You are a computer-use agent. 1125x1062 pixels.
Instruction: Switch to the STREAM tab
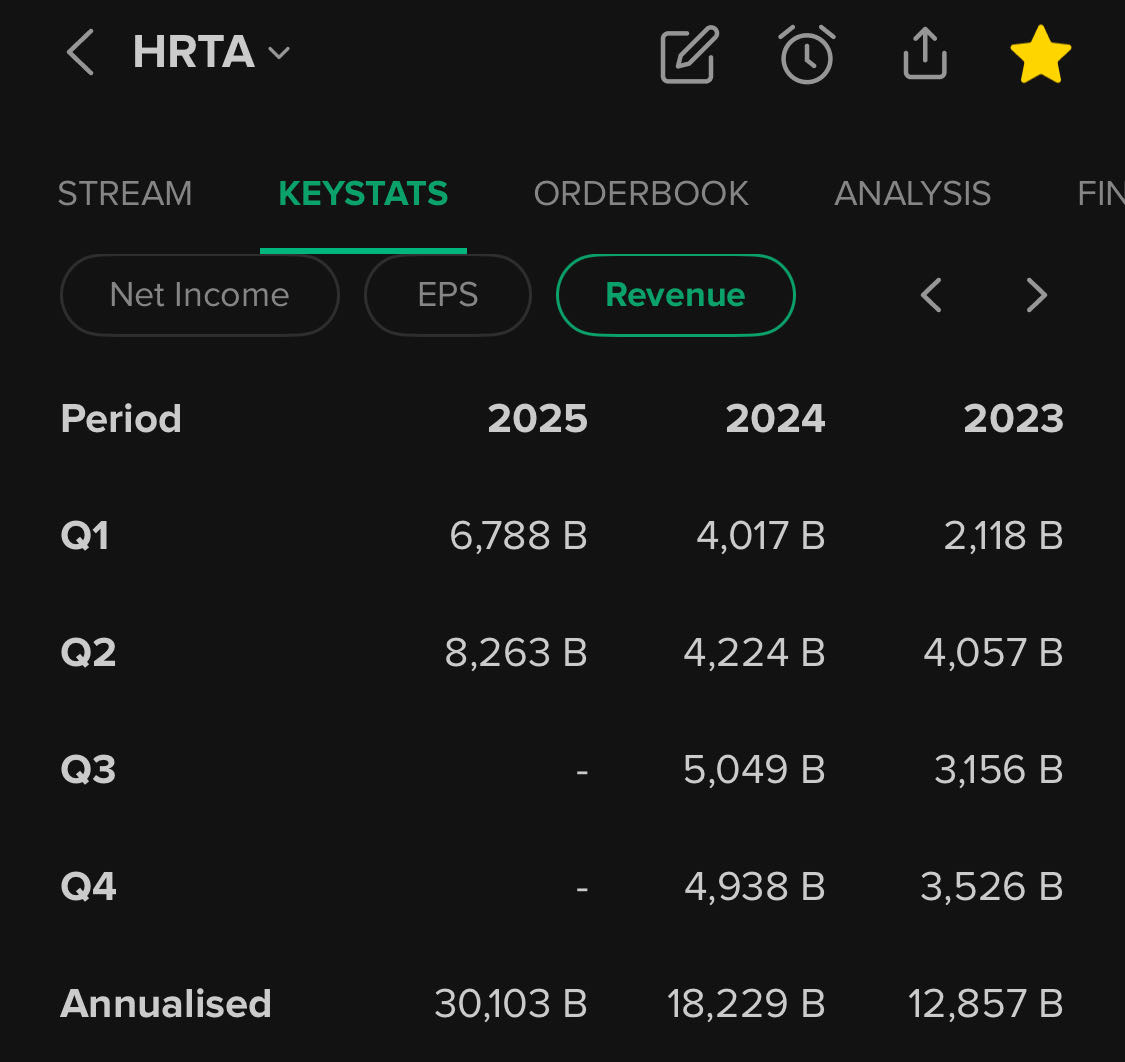click(125, 193)
